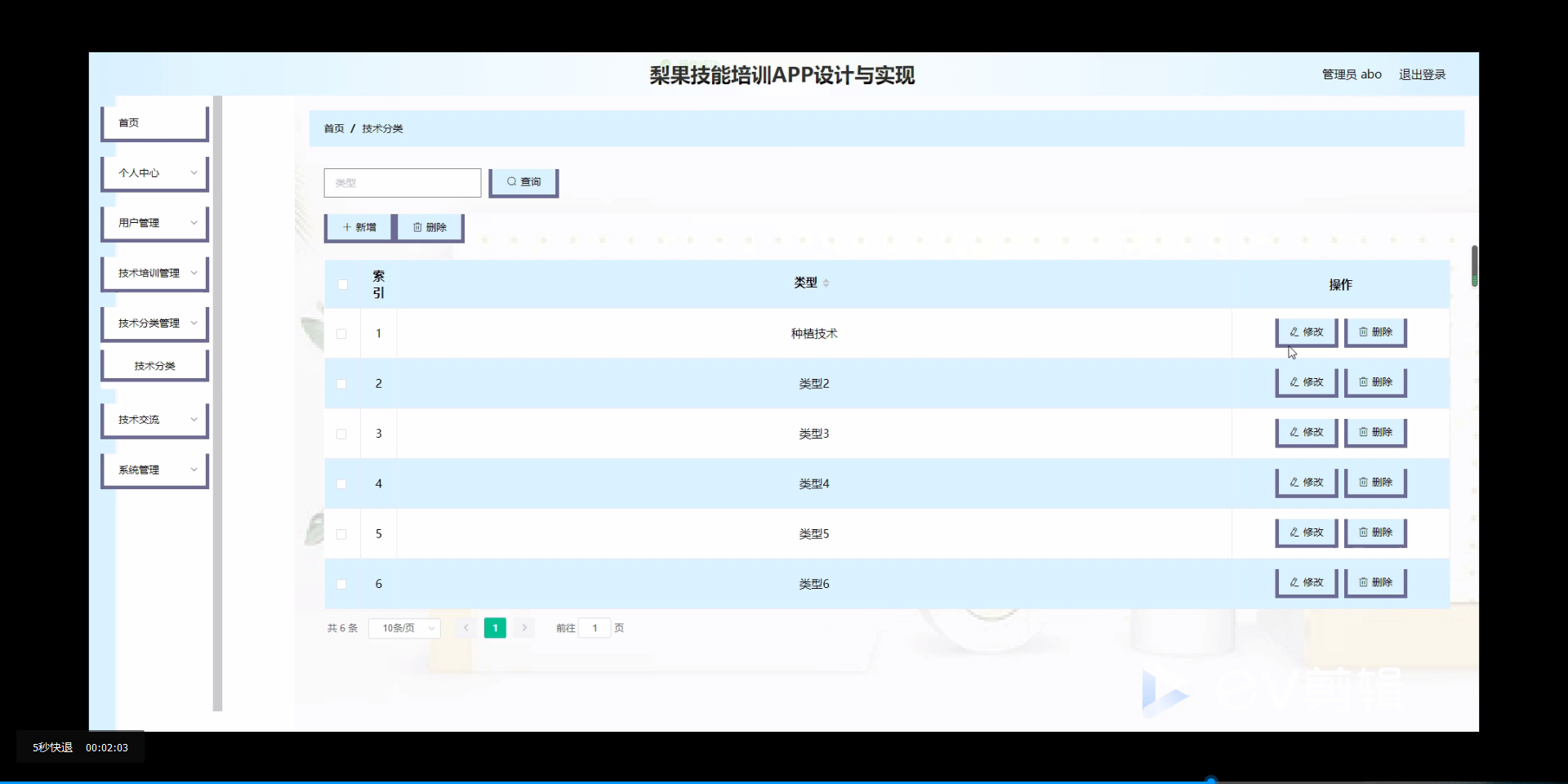Click the search magnifier icon in 查询 button
Viewport: 1568px width, 784px height.
(x=511, y=181)
